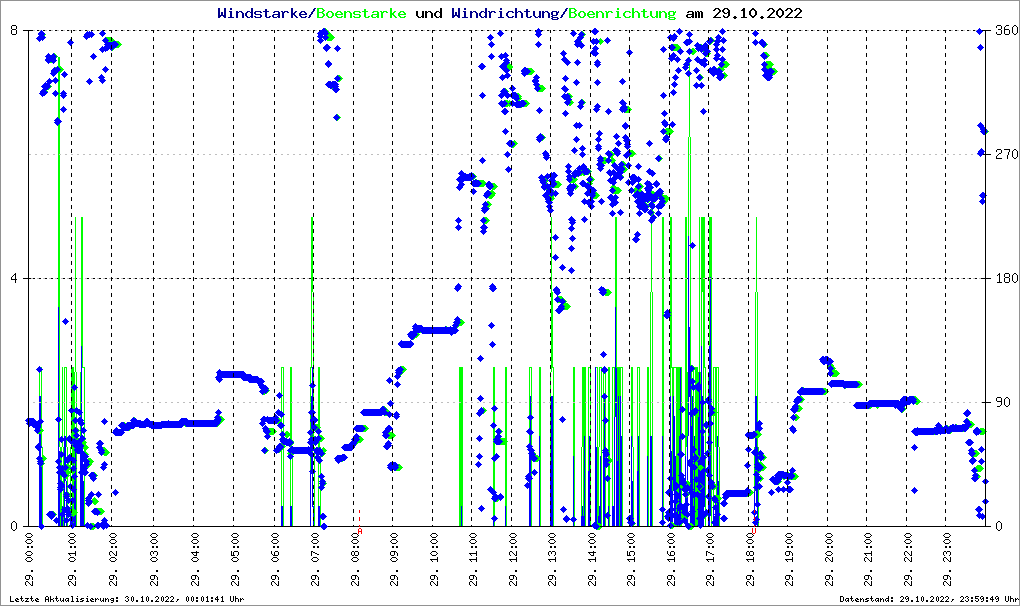The image size is (1020, 606).
Task: Click the x-axis label '29. 18:00'
Action: coord(750,559)
